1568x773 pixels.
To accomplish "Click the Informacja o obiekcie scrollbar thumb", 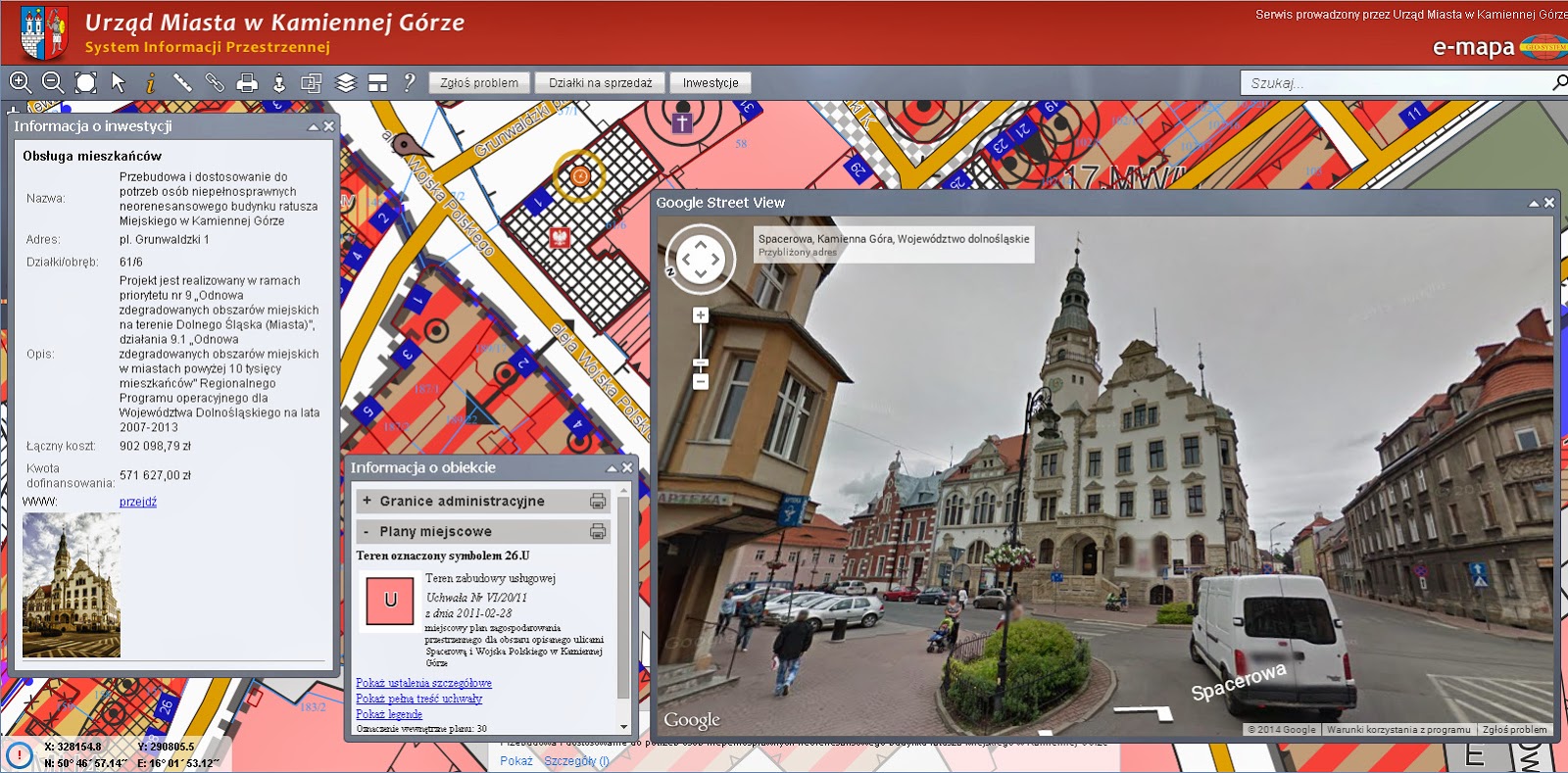I will (623, 598).
